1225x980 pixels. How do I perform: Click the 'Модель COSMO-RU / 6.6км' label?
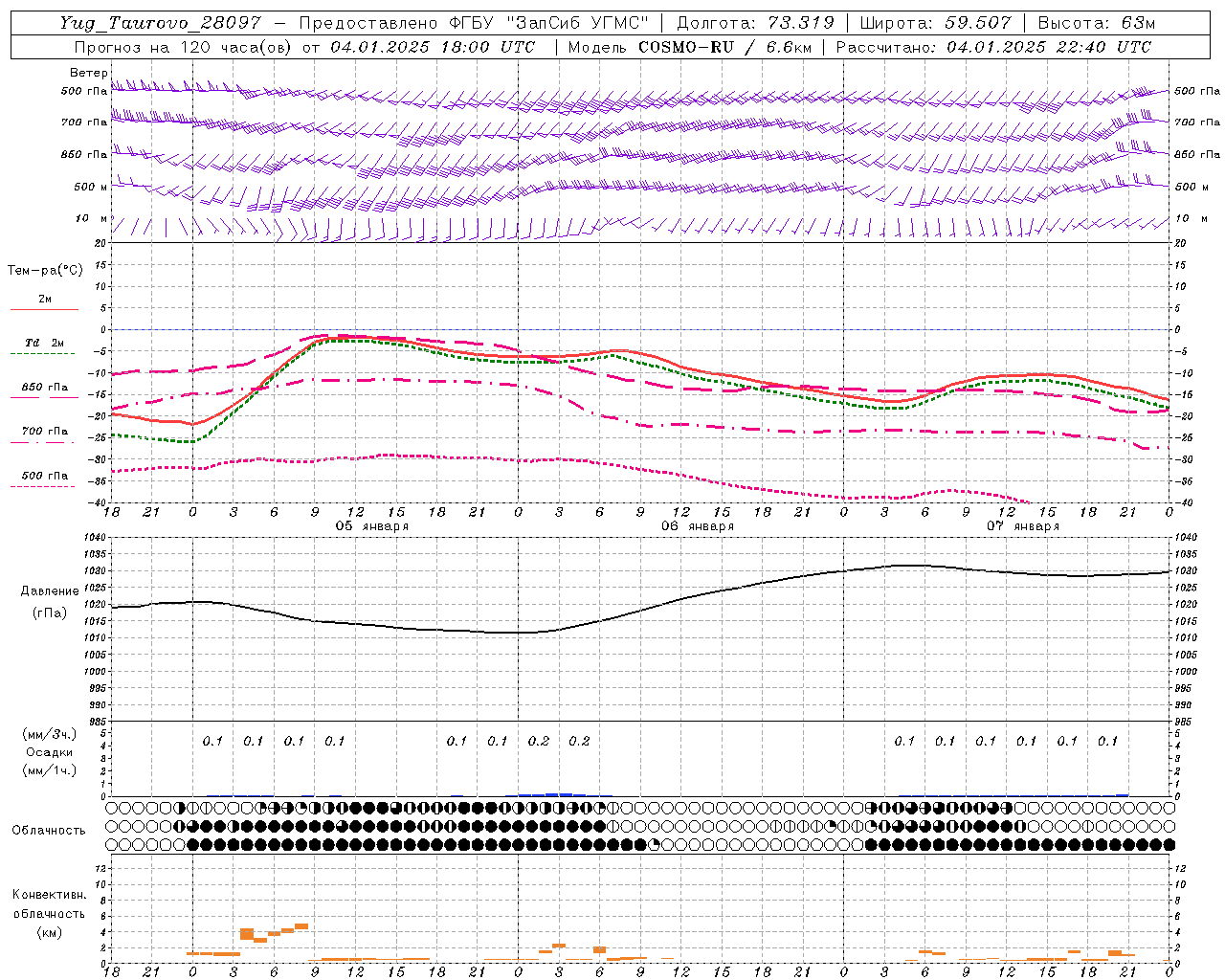pyautogui.click(x=689, y=47)
